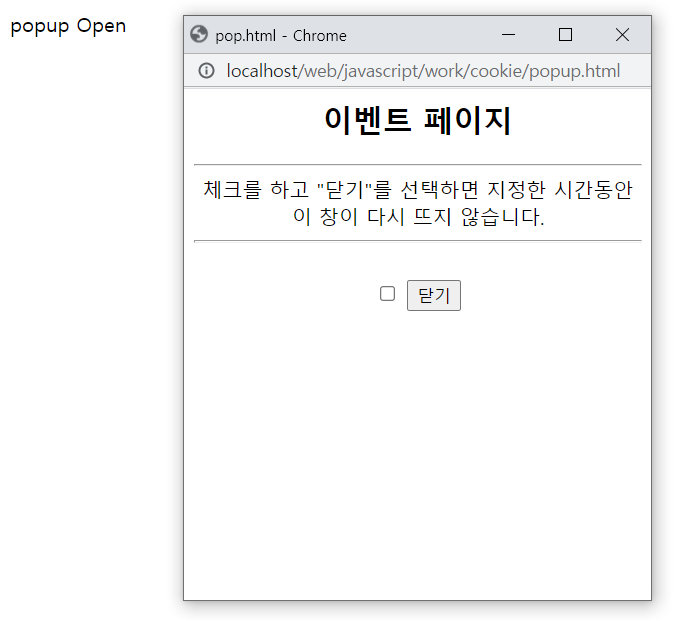
Task: View site information icon in address bar
Action: pyautogui.click(x=206, y=70)
